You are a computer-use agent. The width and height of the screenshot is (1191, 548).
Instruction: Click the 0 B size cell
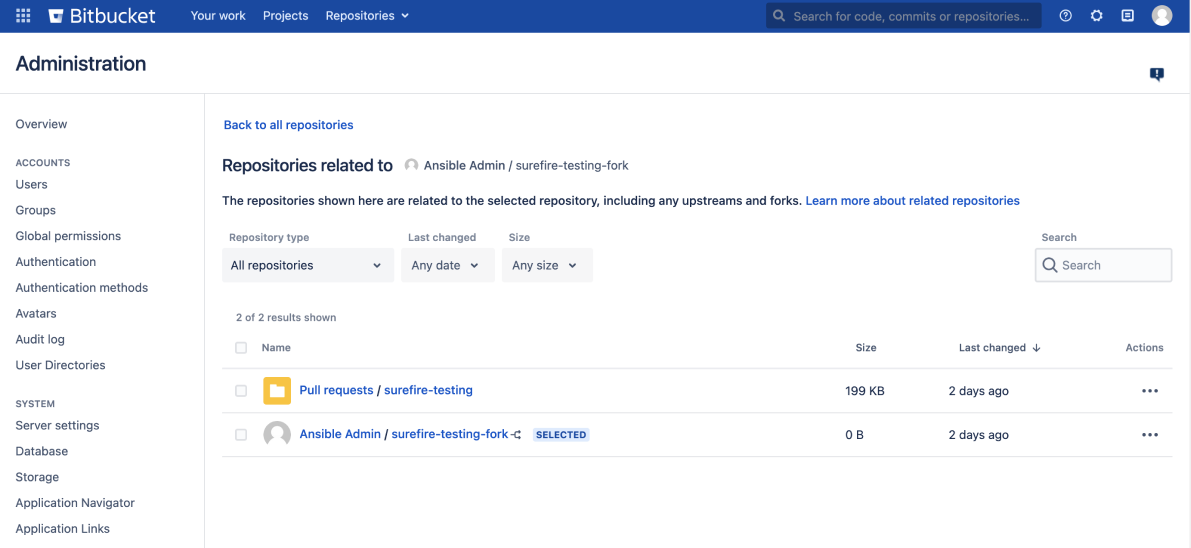point(855,435)
